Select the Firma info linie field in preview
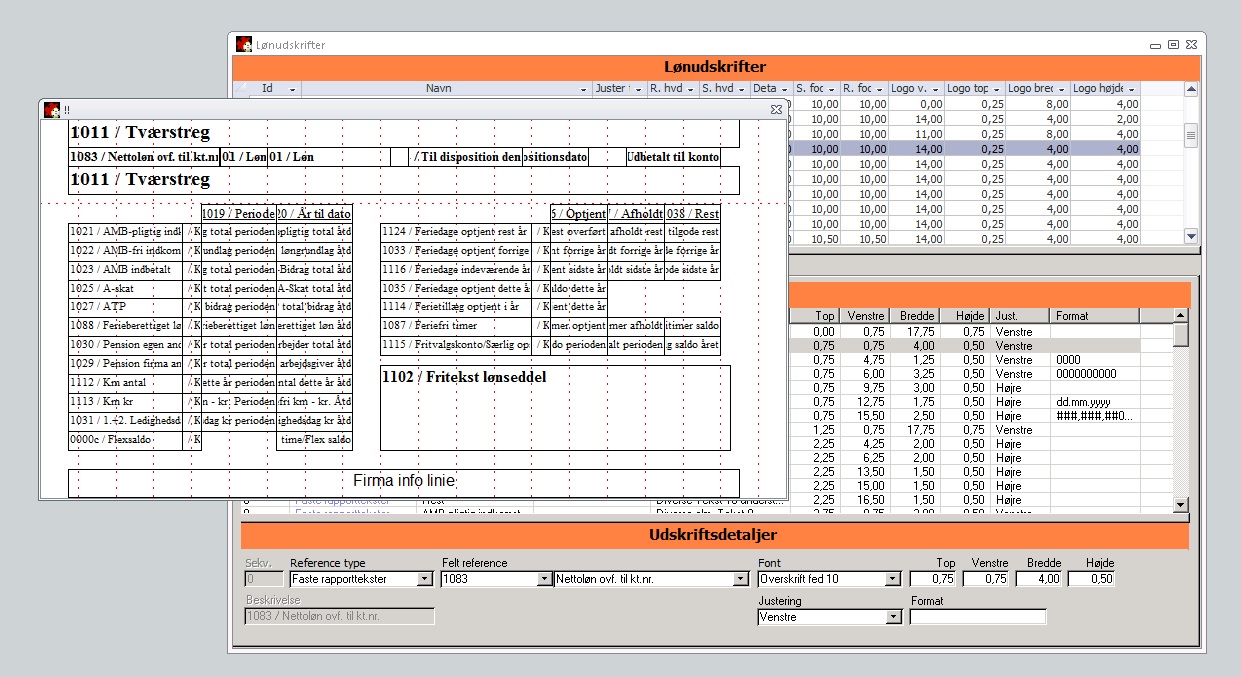Viewport: 1241px width, 677px height. (403, 482)
